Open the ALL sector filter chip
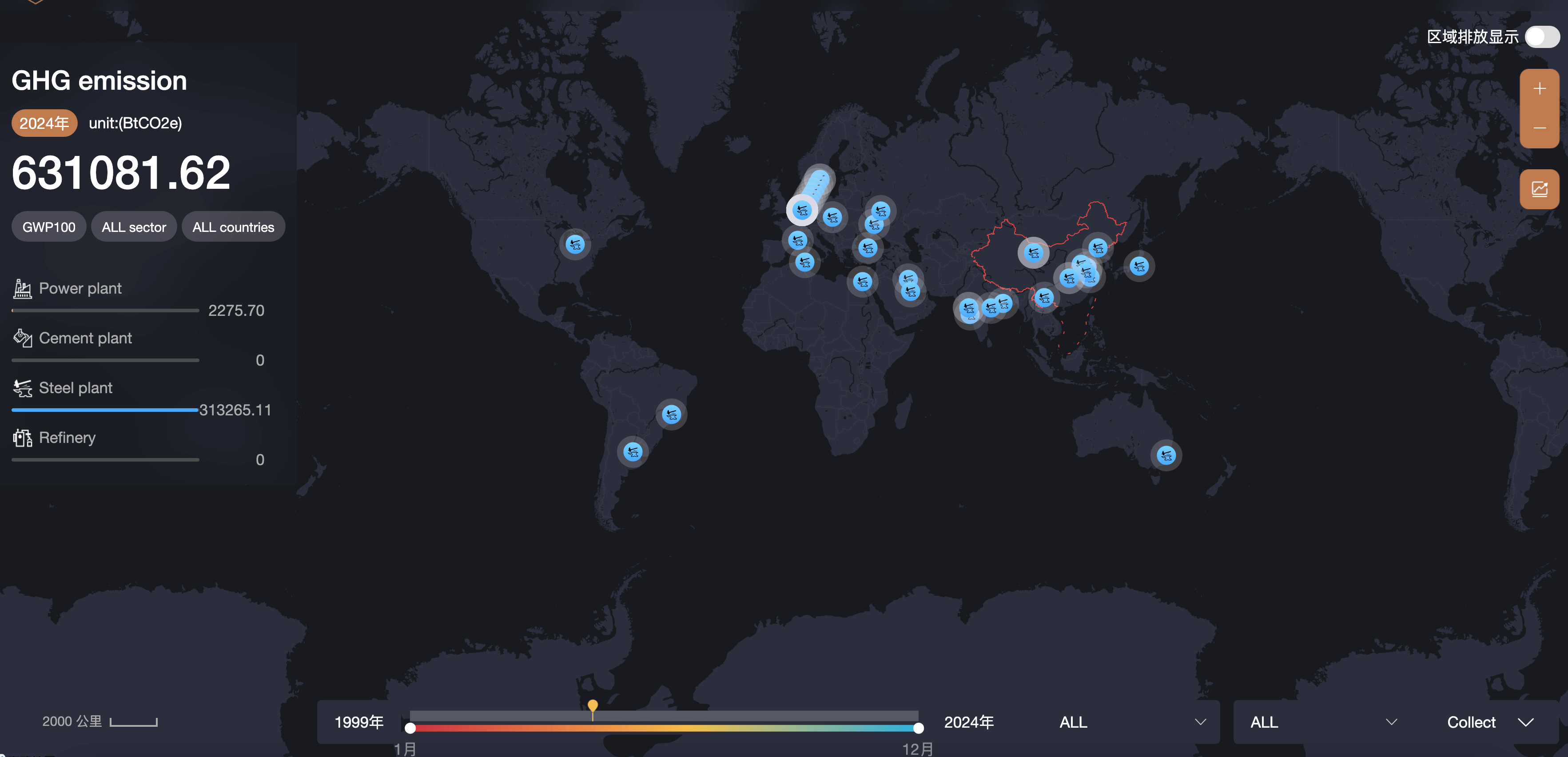1568x757 pixels. click(134, 227)
